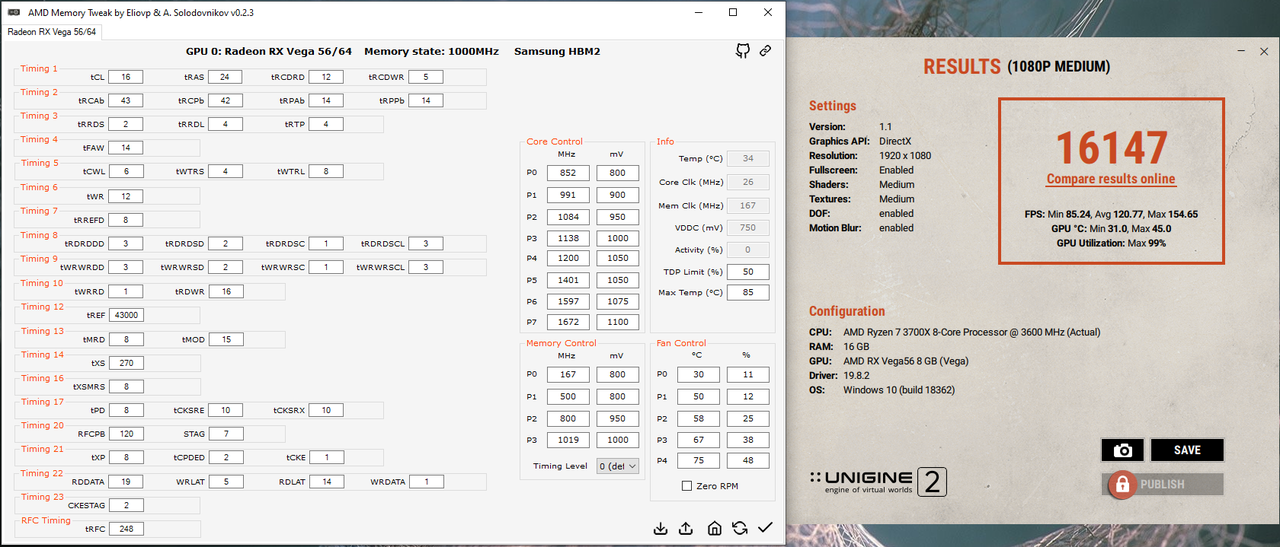Click the refresh values icon

[x=740, y=528]
